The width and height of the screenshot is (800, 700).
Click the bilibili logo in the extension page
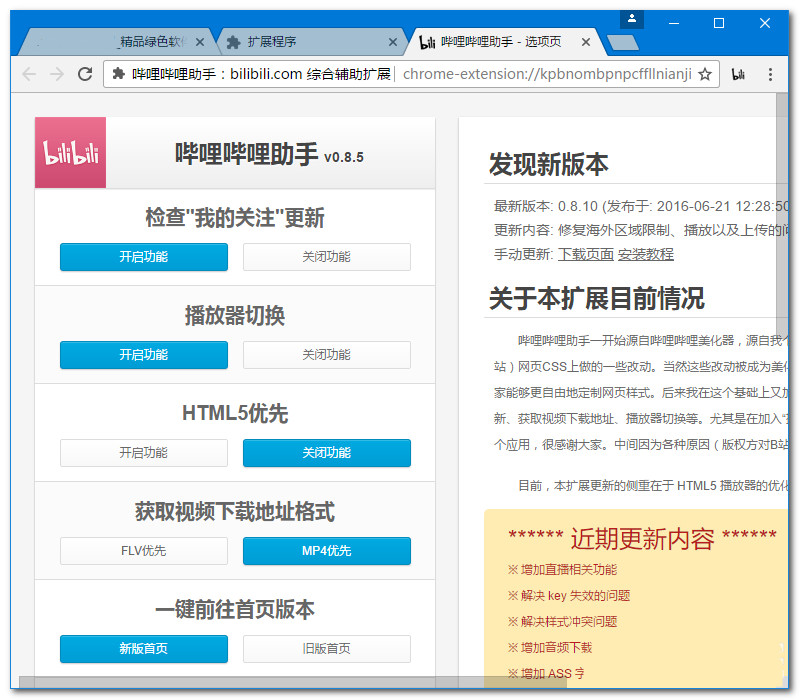(70, 152)
